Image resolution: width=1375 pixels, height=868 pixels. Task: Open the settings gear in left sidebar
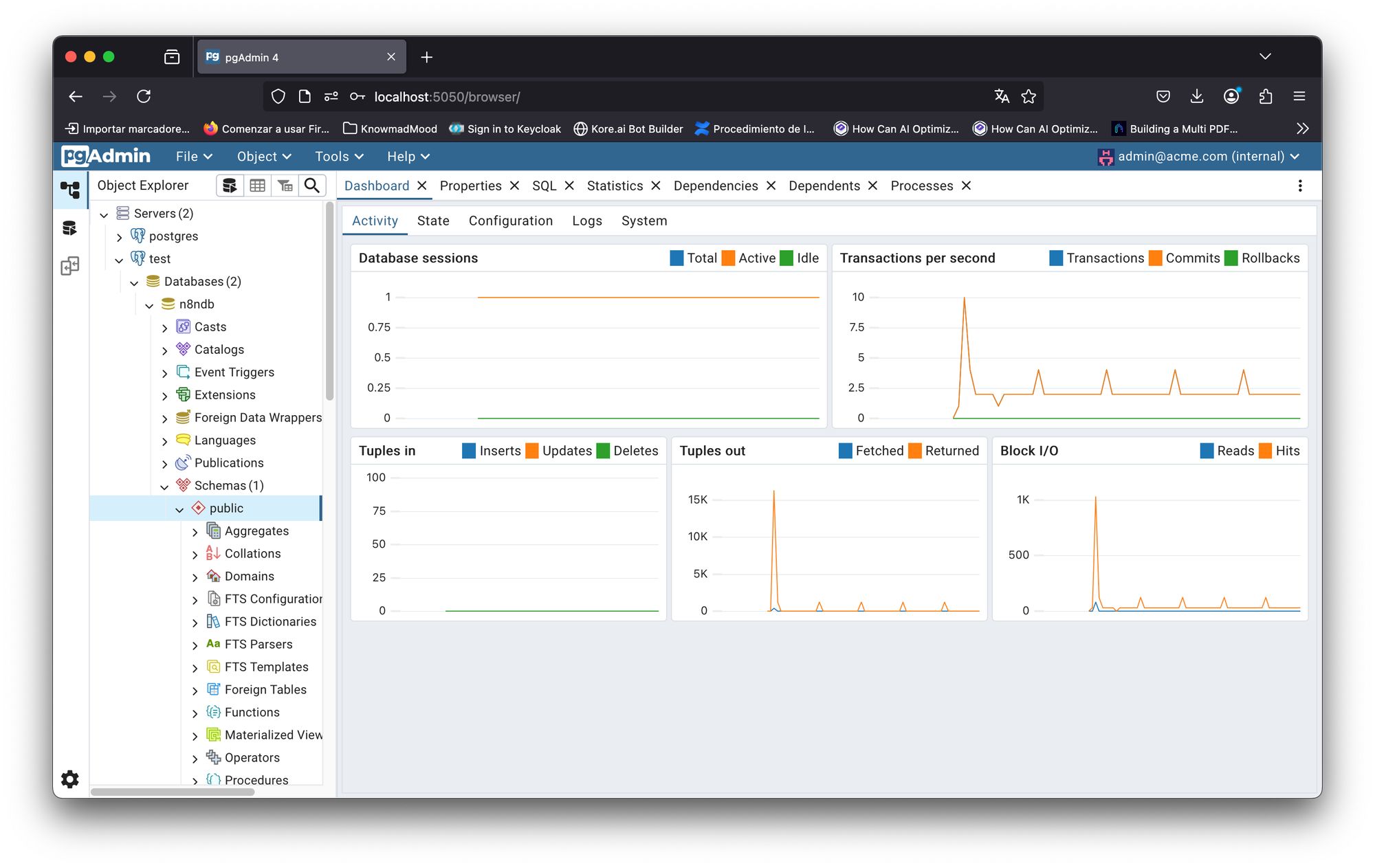[x=70, y=779]
